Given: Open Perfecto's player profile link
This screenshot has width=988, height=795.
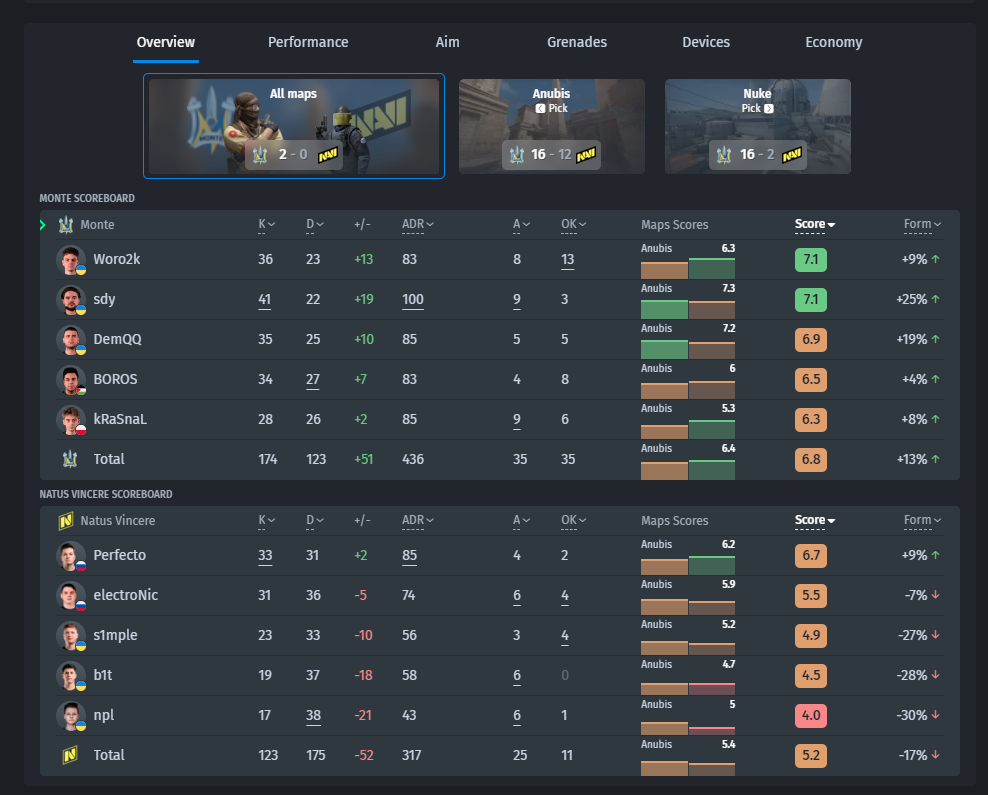Looking at the screenshot, I should coord(119,556).
